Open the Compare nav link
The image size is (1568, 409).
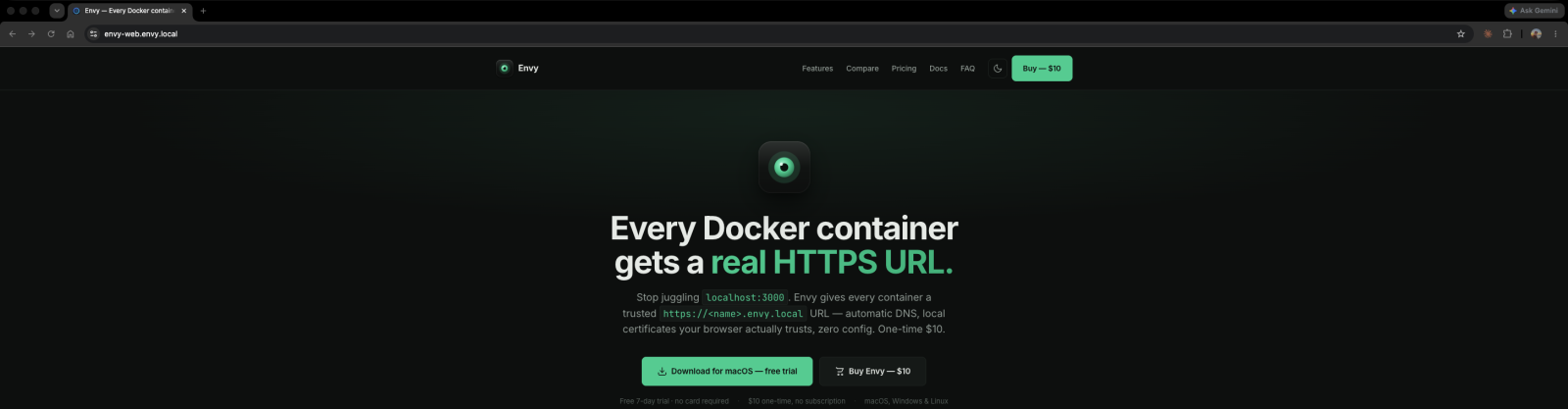pos(862,69)
